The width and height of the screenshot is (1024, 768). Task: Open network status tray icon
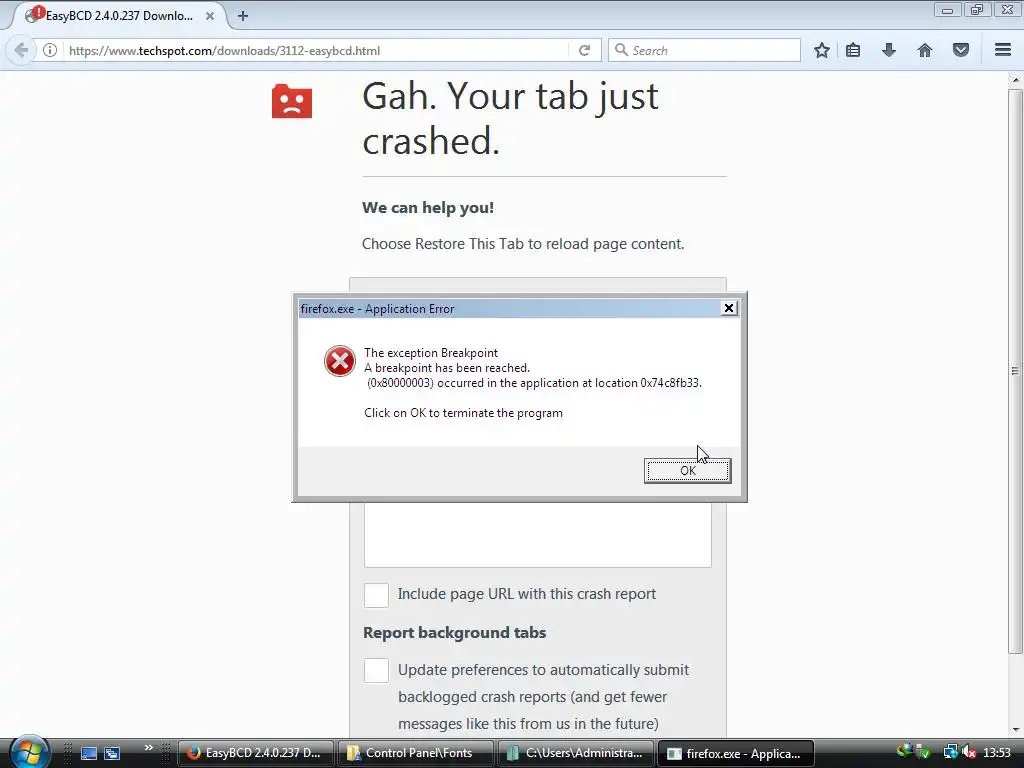coord(950,753)
